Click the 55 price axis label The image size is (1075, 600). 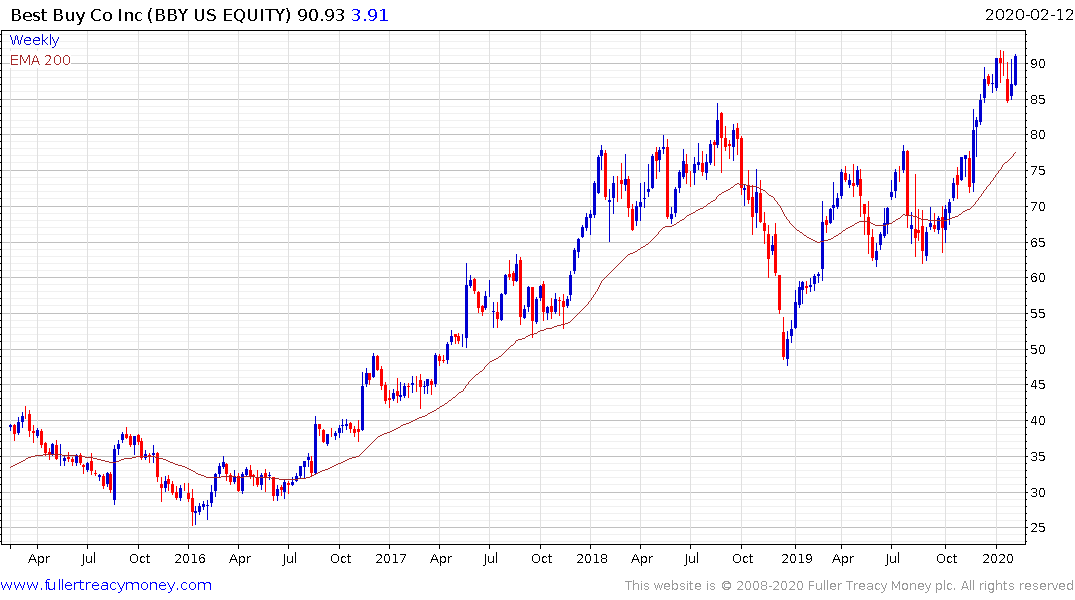pyautogui.click(x=1038, y=314)
